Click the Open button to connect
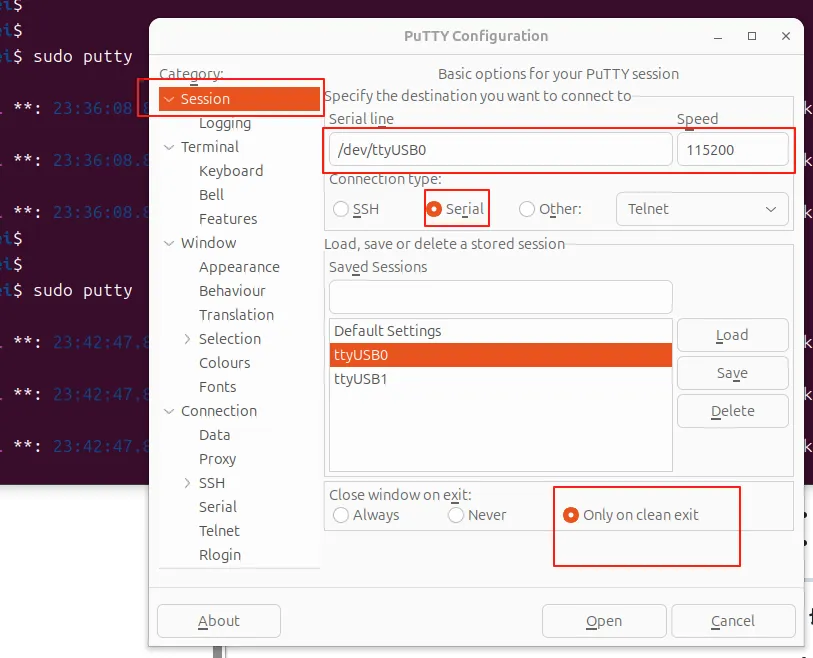The image size is (813, 658). tap(604, 621)
